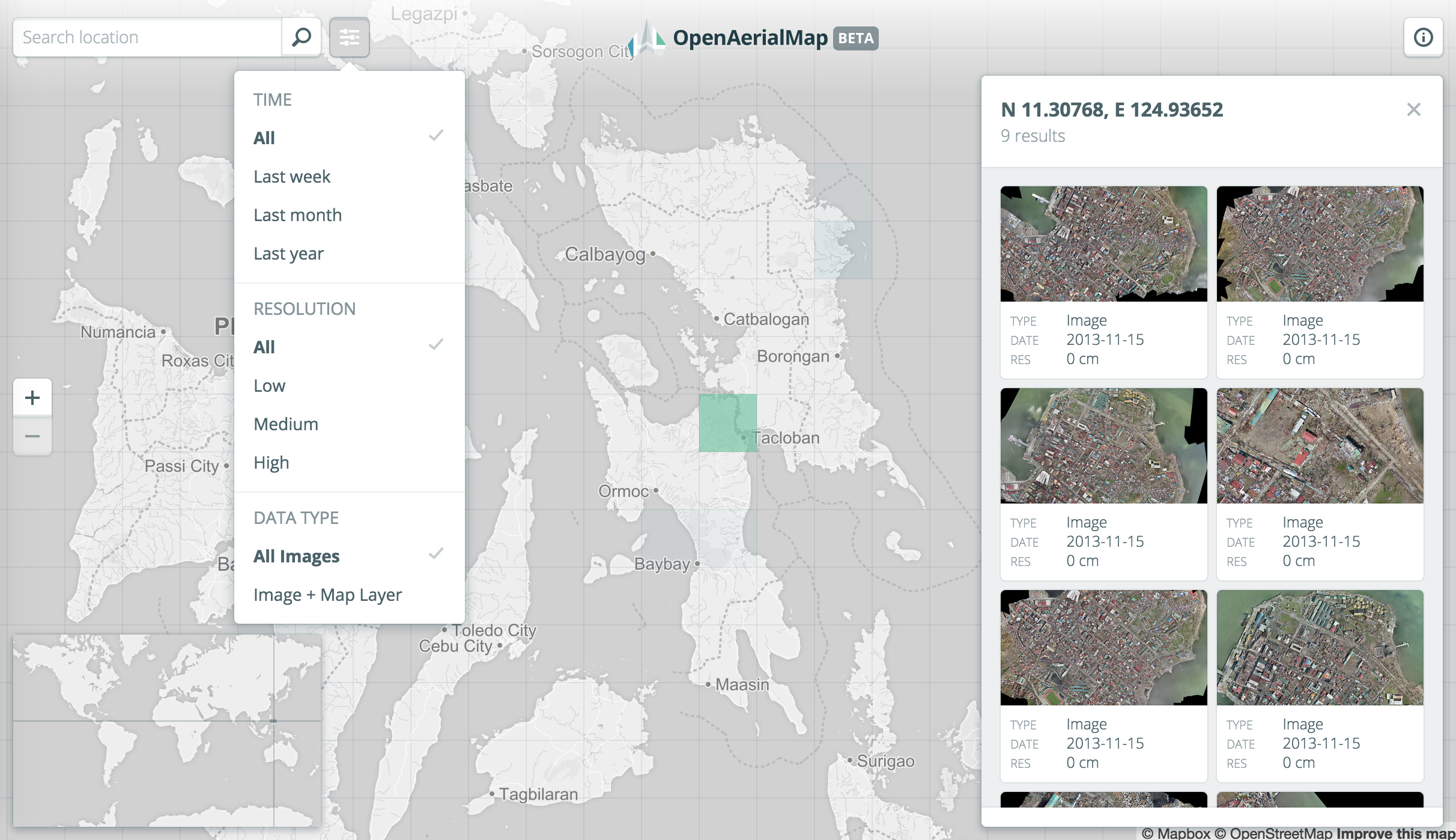Click the Borongan city label

tap(793, 356)
